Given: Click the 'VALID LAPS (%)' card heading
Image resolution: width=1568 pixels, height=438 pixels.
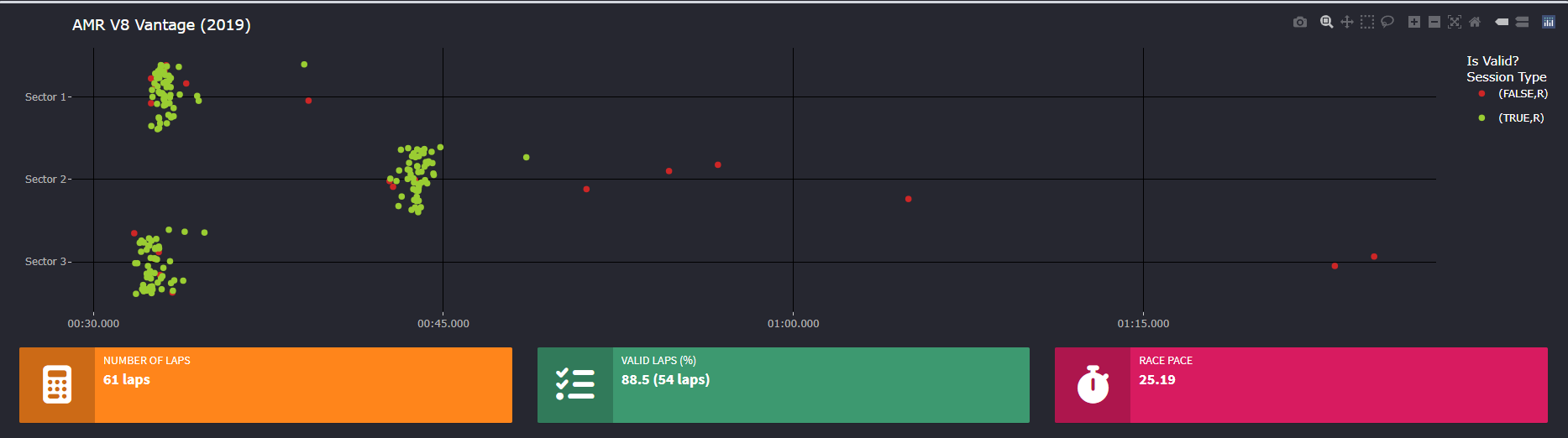Looking at the screenshot, I should pos(658,361).
